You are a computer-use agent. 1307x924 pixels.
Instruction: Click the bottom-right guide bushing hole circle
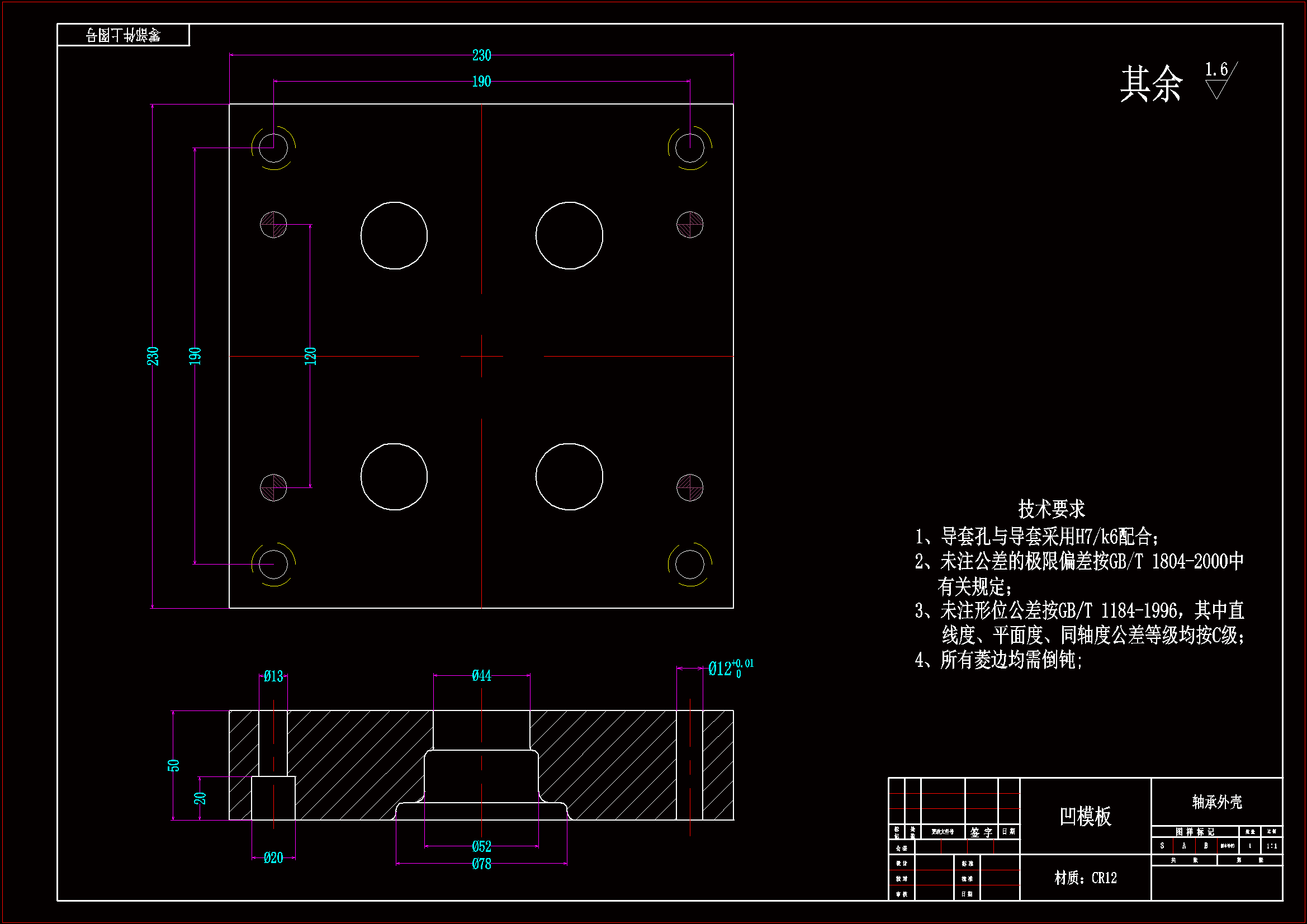tap(689, 564)
